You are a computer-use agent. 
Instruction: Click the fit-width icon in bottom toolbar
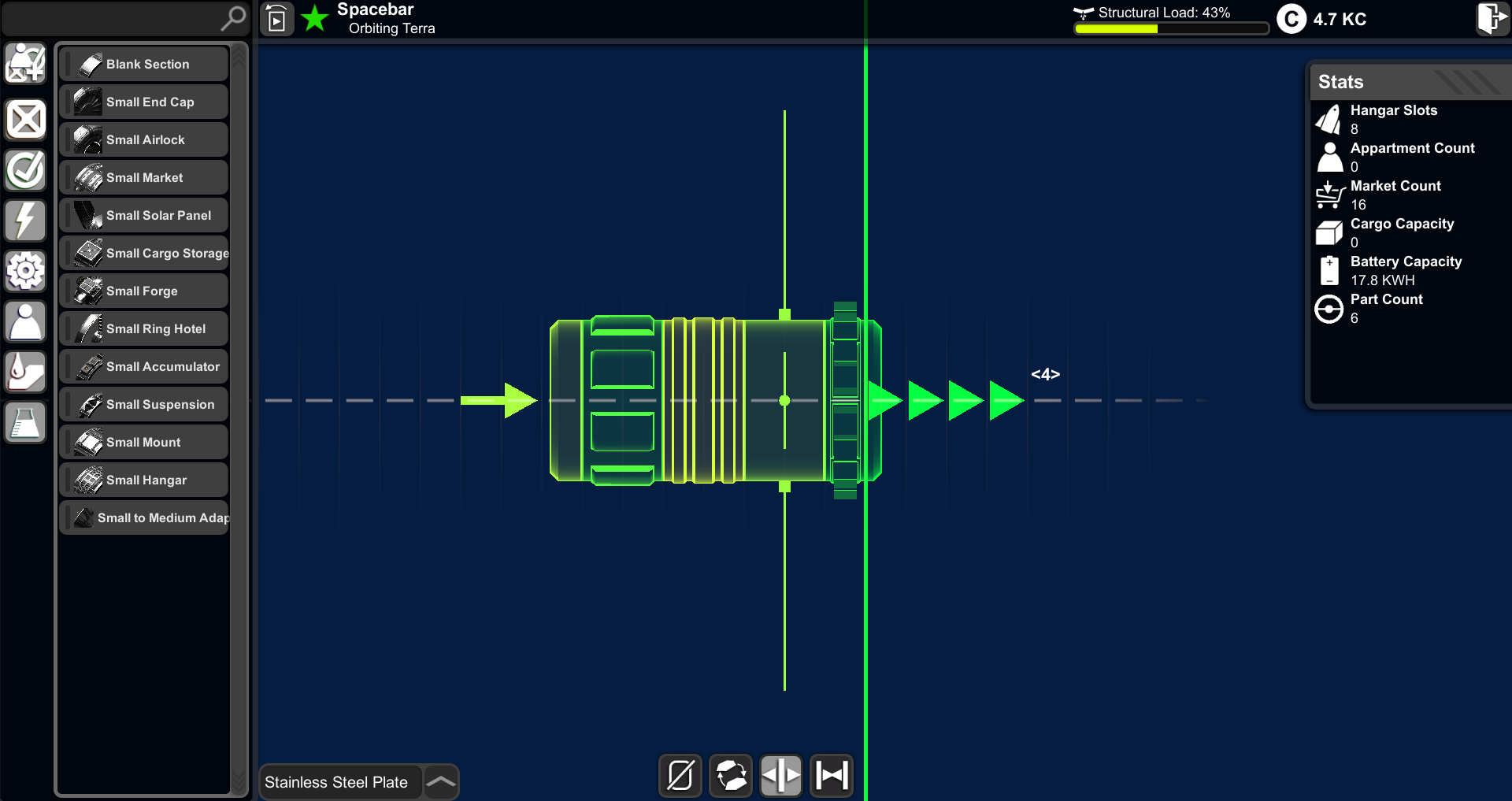pyautogui.click(x=832, y=776)
